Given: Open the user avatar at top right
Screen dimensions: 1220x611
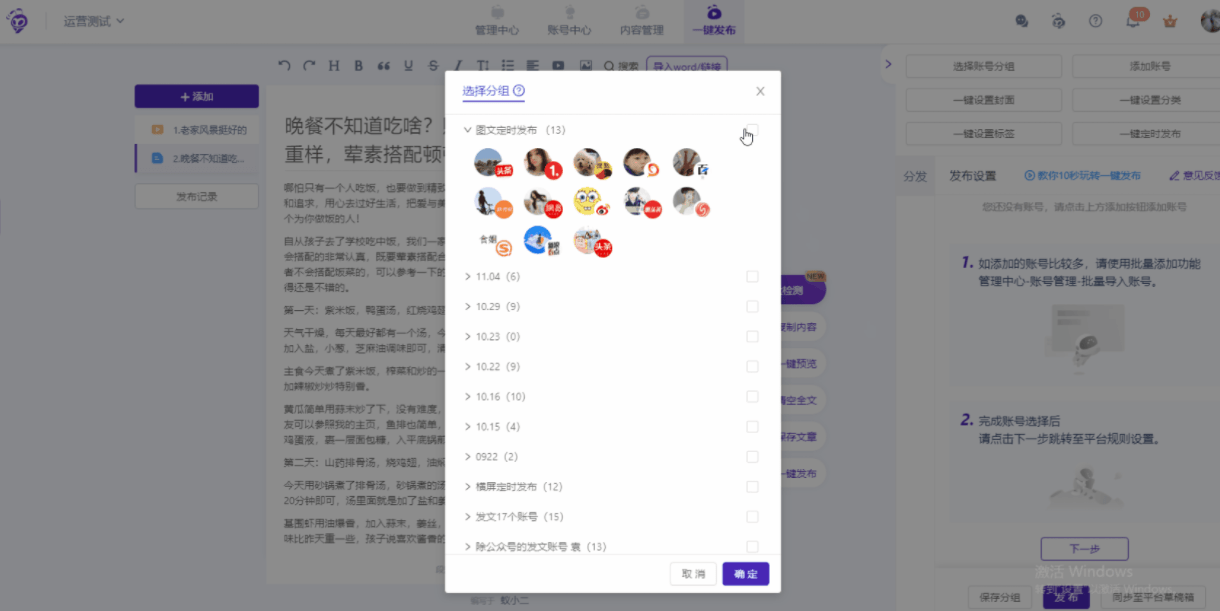Looking at the screenshot, I should [x=1210, y=20].
